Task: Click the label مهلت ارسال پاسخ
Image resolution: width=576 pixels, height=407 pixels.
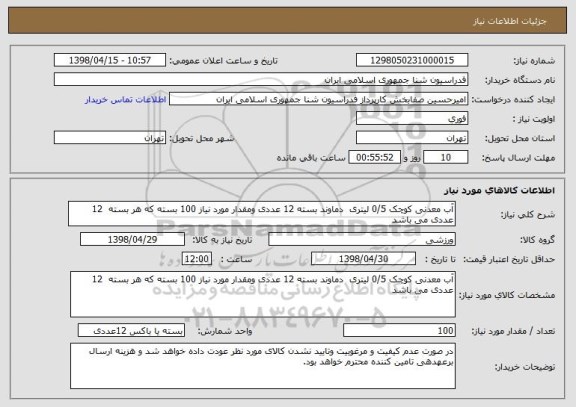Action: [x=518, y=158]
